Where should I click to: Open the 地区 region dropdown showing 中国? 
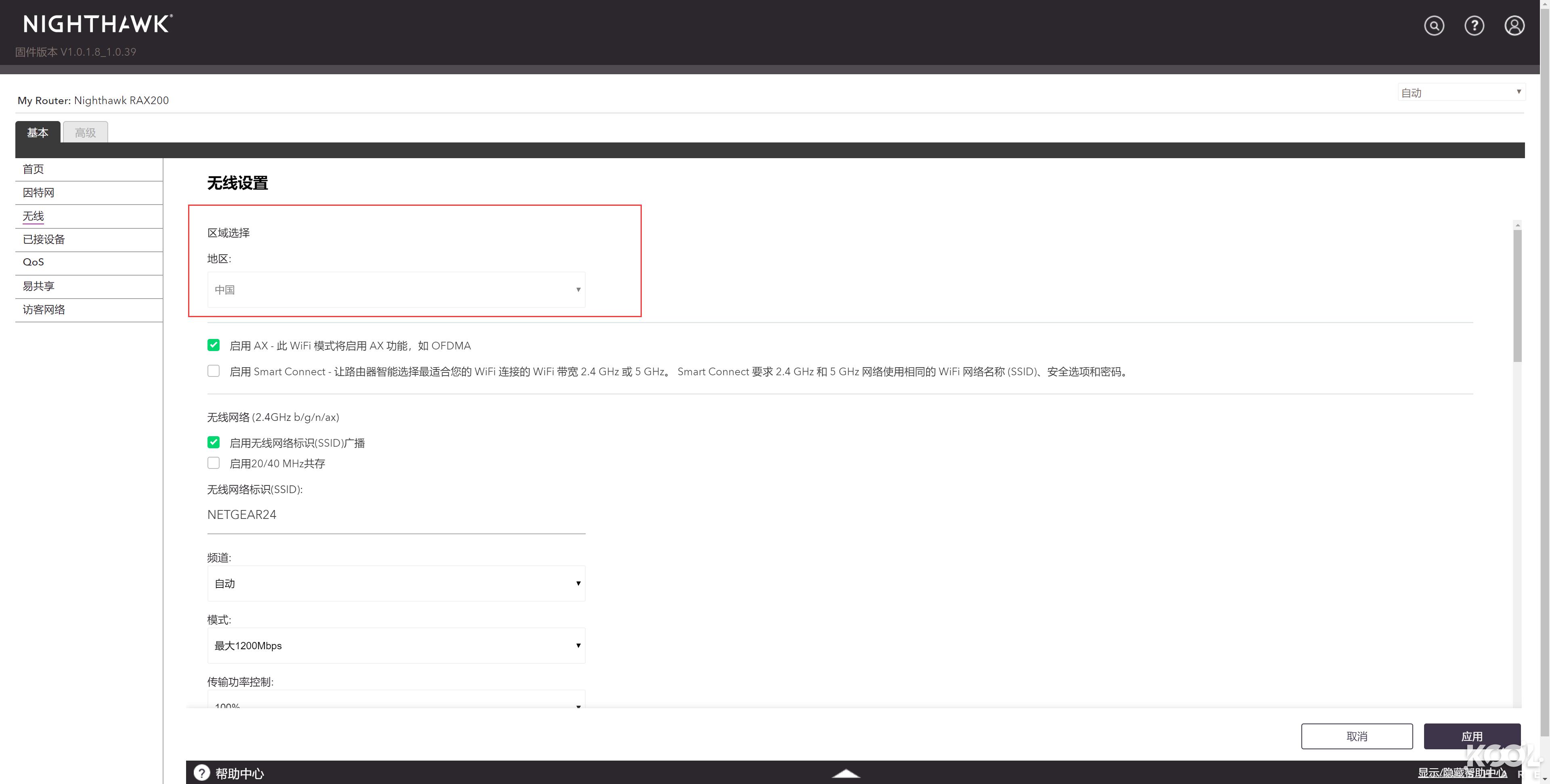396,289
